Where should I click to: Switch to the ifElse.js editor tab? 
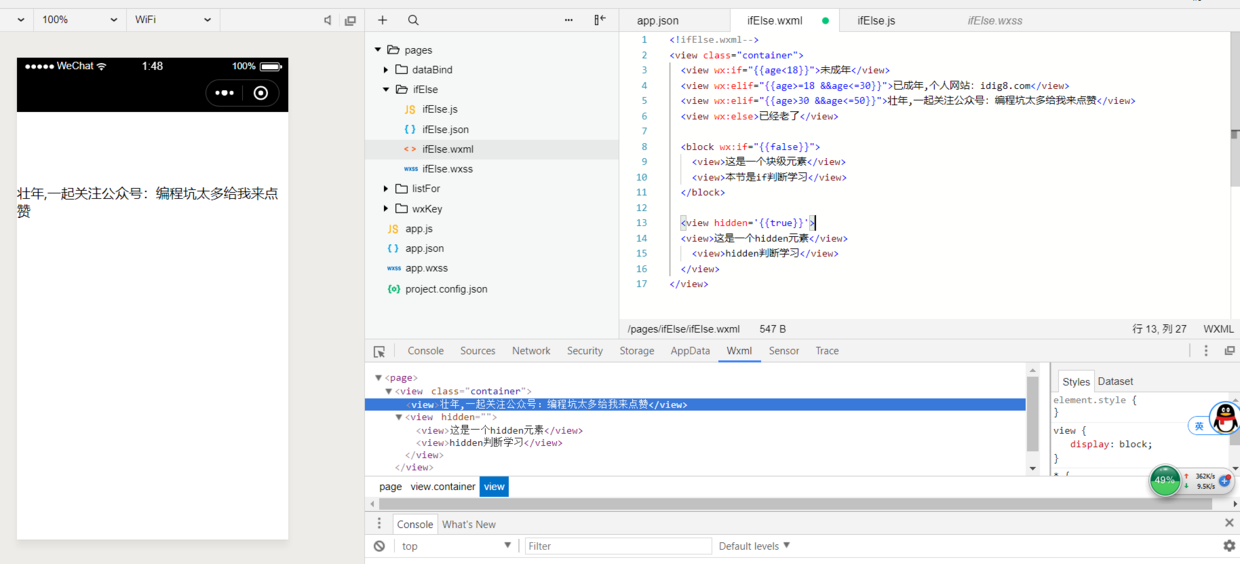(x=876, y=20)
